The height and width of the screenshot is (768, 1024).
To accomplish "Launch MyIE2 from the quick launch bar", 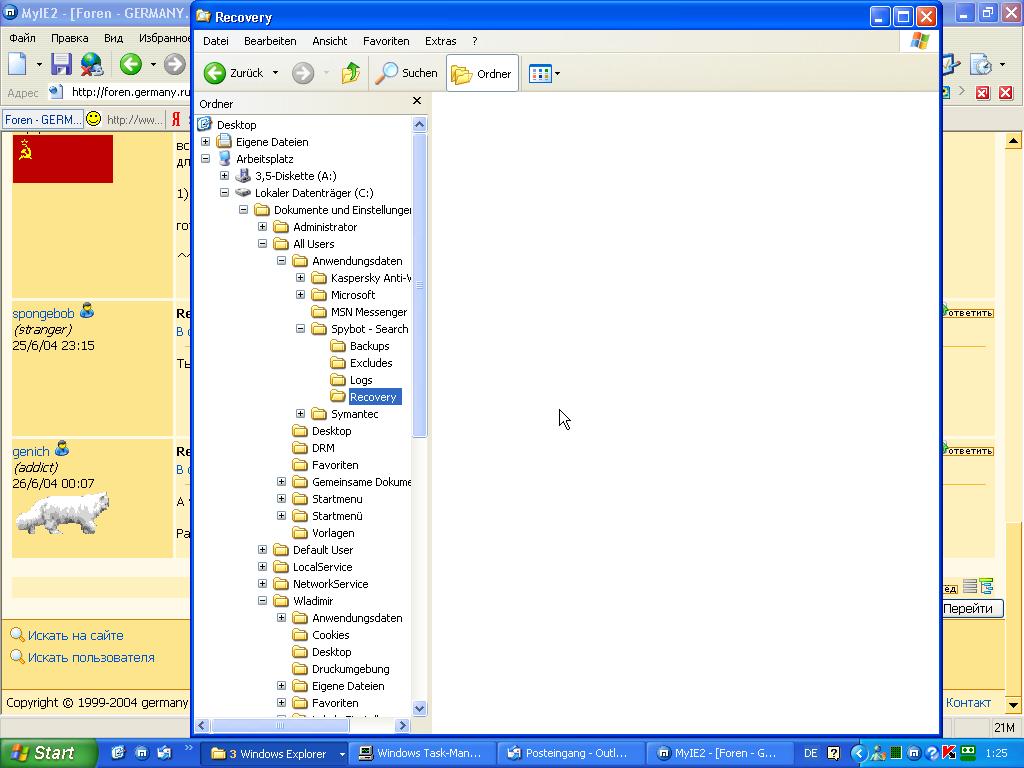I will click(x=141, y=753).
